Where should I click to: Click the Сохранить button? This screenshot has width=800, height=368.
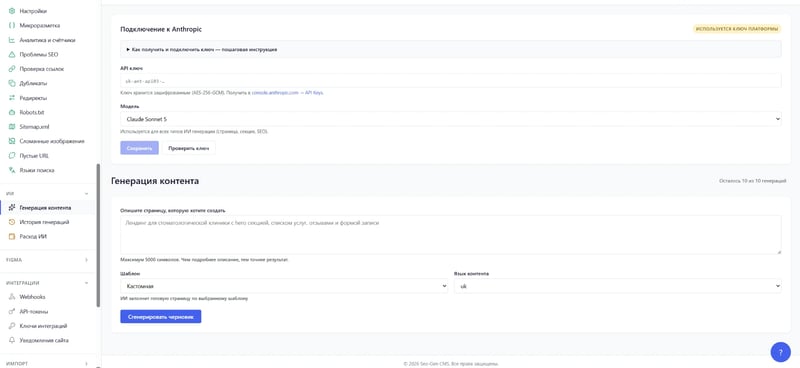tap(139, 148)
